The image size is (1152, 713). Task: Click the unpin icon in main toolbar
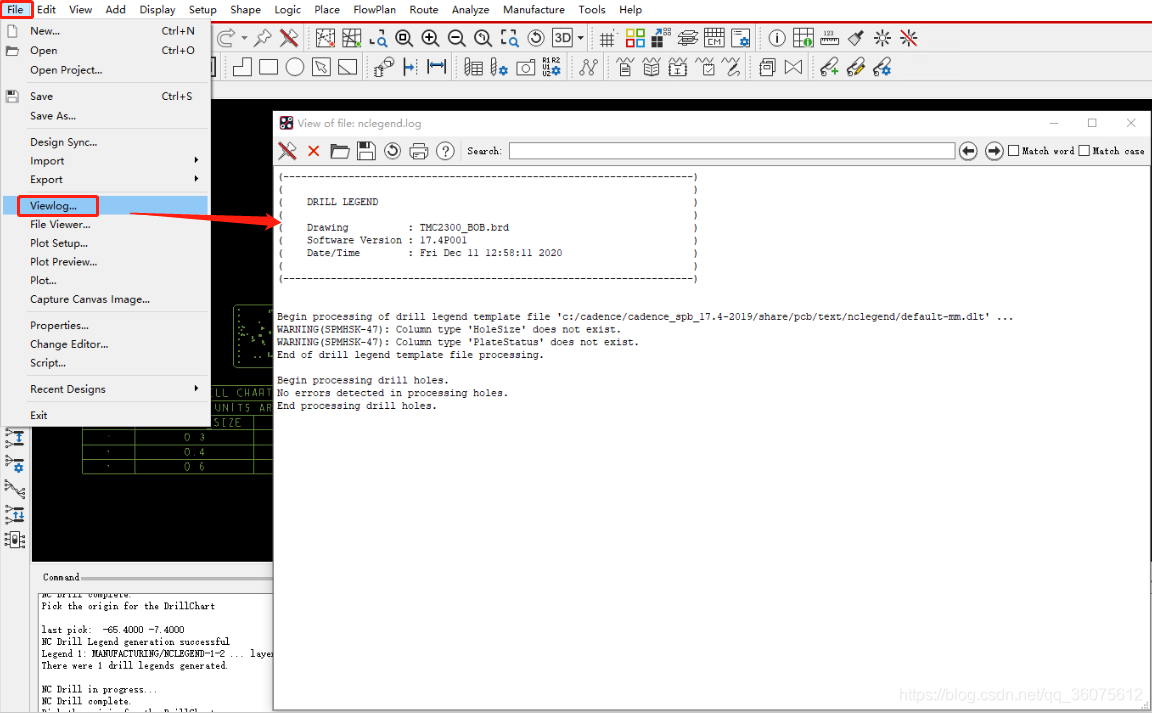tap(289, 38)
